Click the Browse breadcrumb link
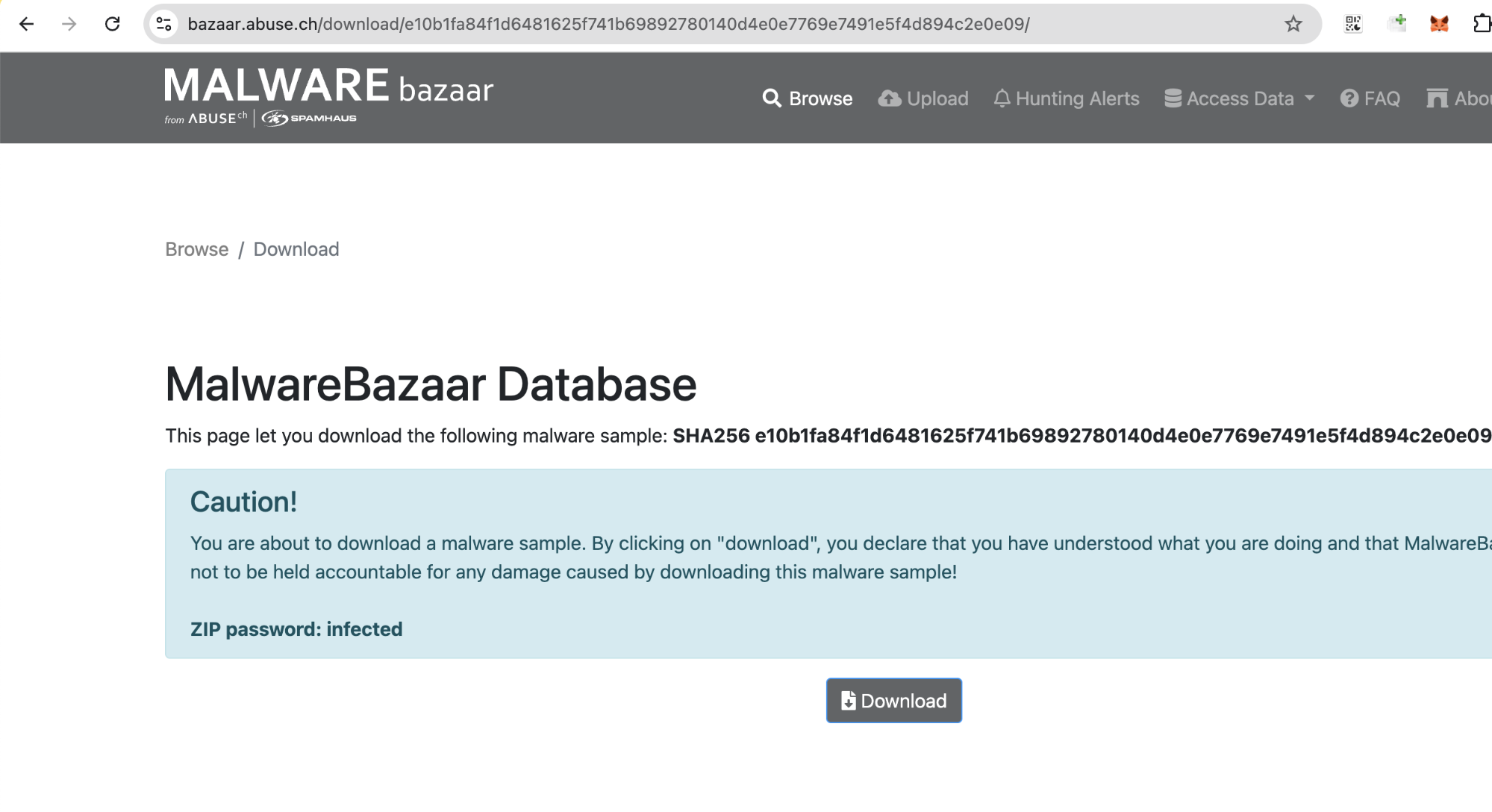1492x812 pixels. (x=197, y=249)
